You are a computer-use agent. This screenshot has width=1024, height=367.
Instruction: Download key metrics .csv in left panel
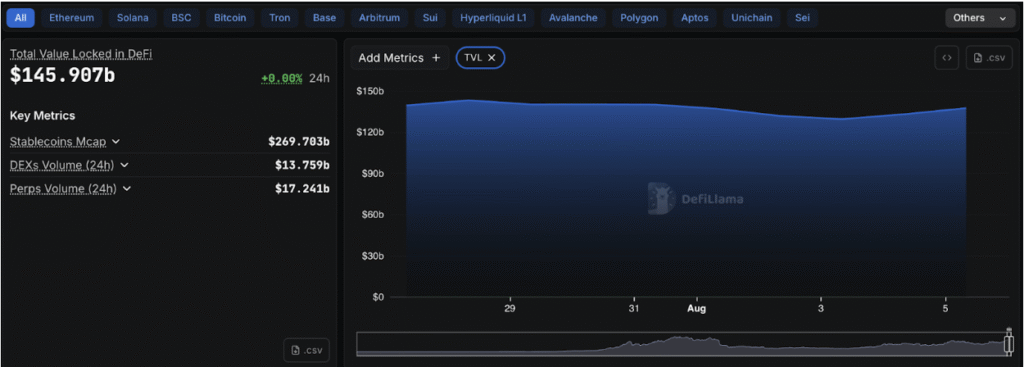click(x=307, y=350)
